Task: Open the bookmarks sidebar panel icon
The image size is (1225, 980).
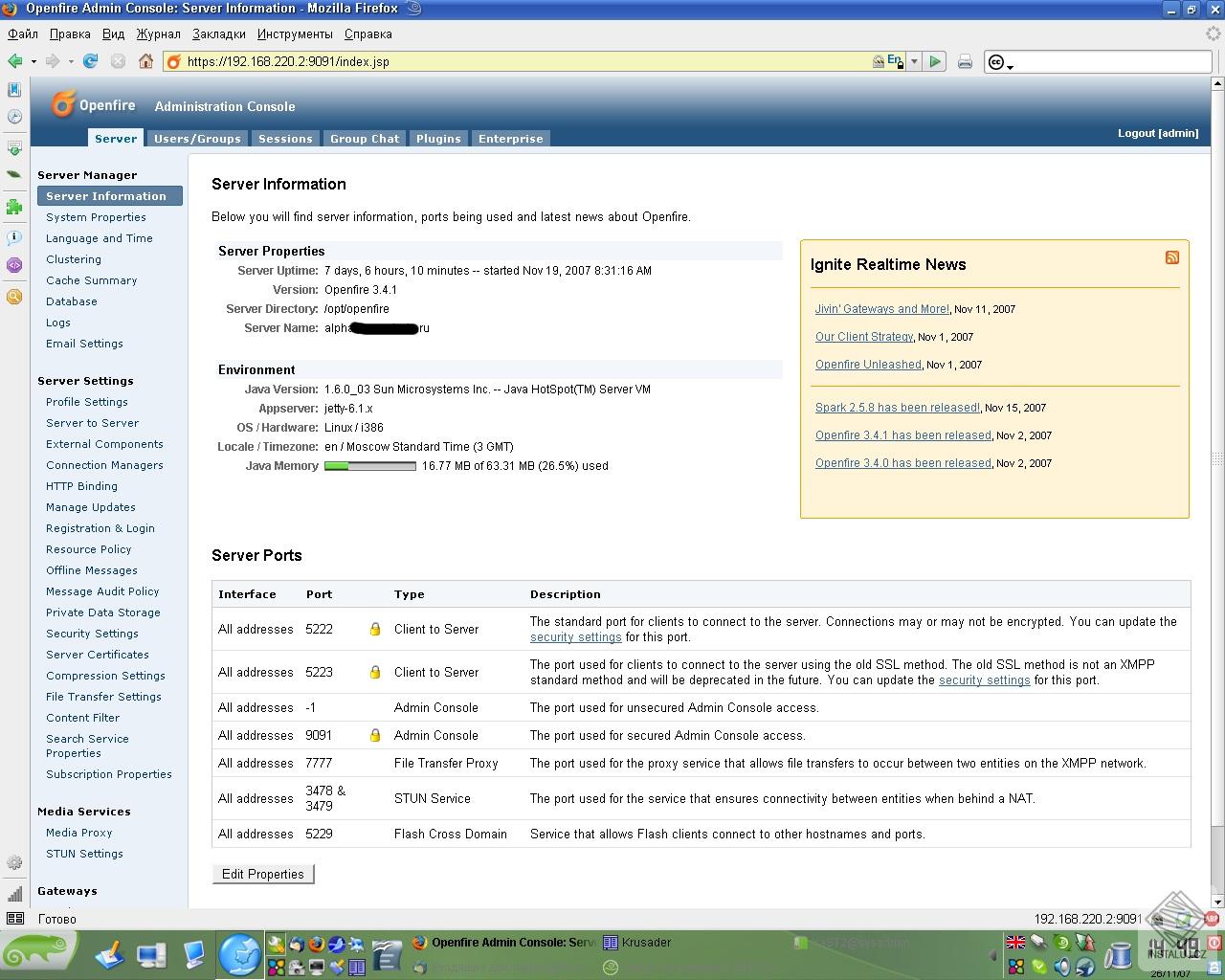Action: click(14, 89)
